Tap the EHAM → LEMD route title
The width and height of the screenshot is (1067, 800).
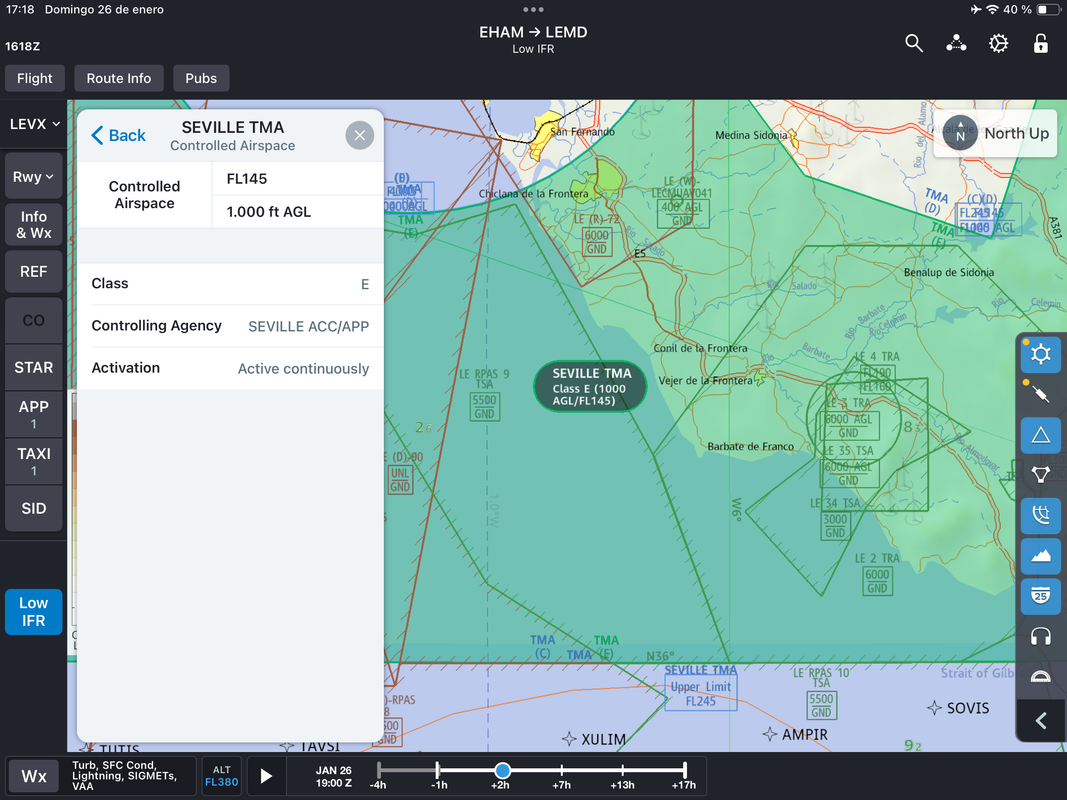coord(533,32)
